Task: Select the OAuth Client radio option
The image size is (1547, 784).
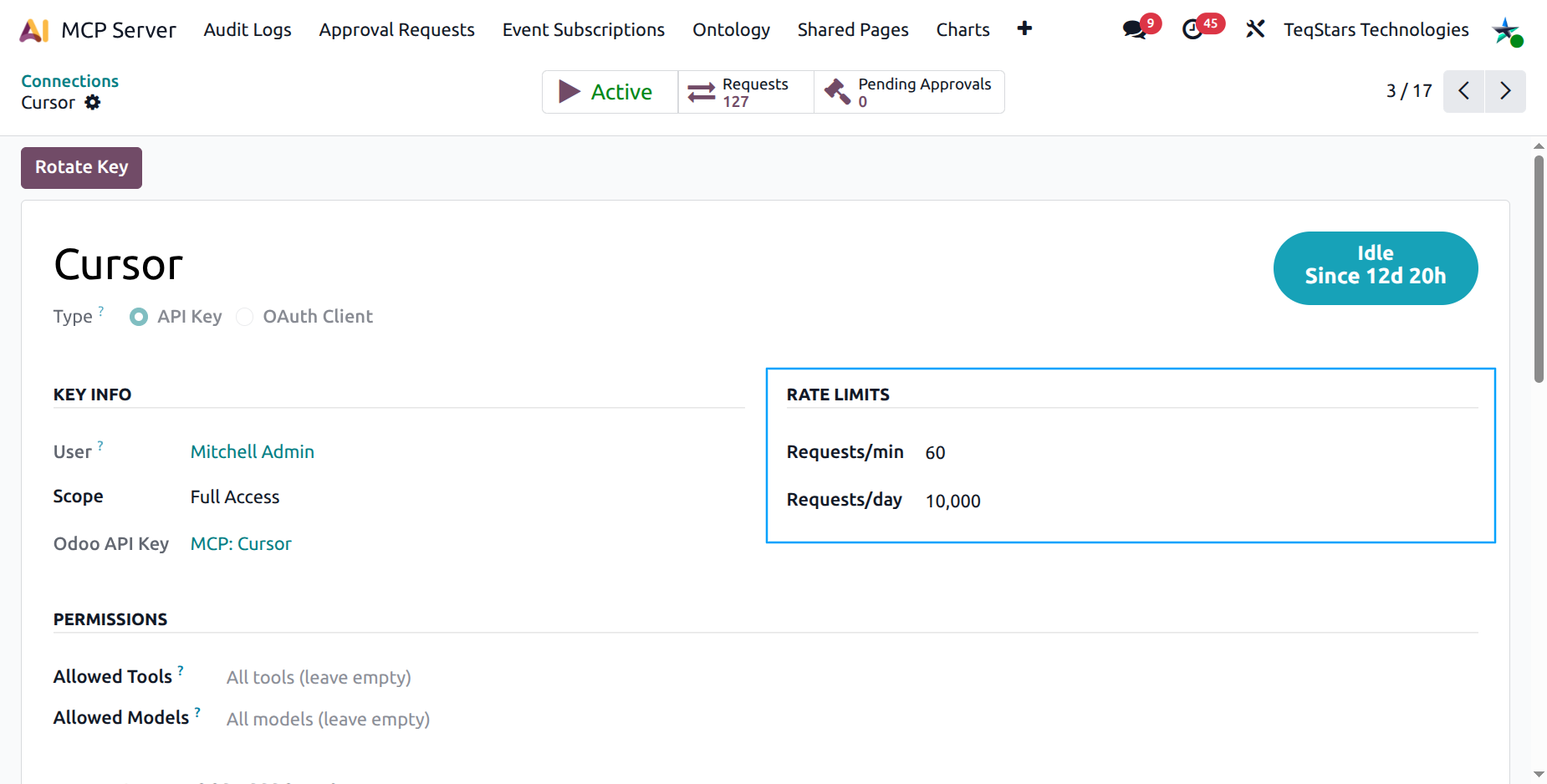Action: click(244, 317)
